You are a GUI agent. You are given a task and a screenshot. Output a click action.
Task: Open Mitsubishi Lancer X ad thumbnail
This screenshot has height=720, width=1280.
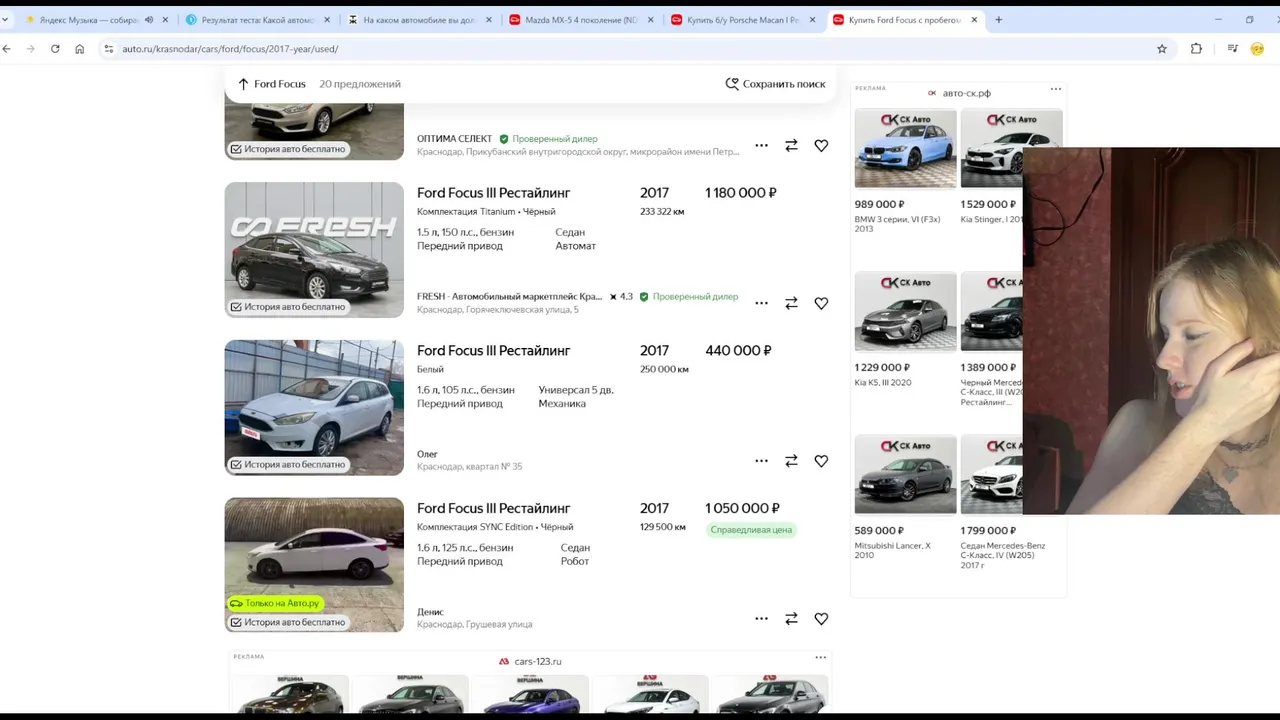[x=905, y=474]
